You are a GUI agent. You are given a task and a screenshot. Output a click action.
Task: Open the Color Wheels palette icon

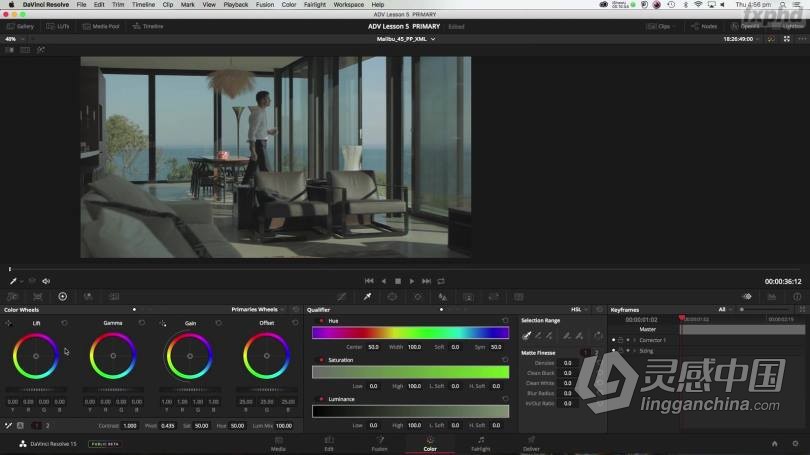[x=62, y=297]
